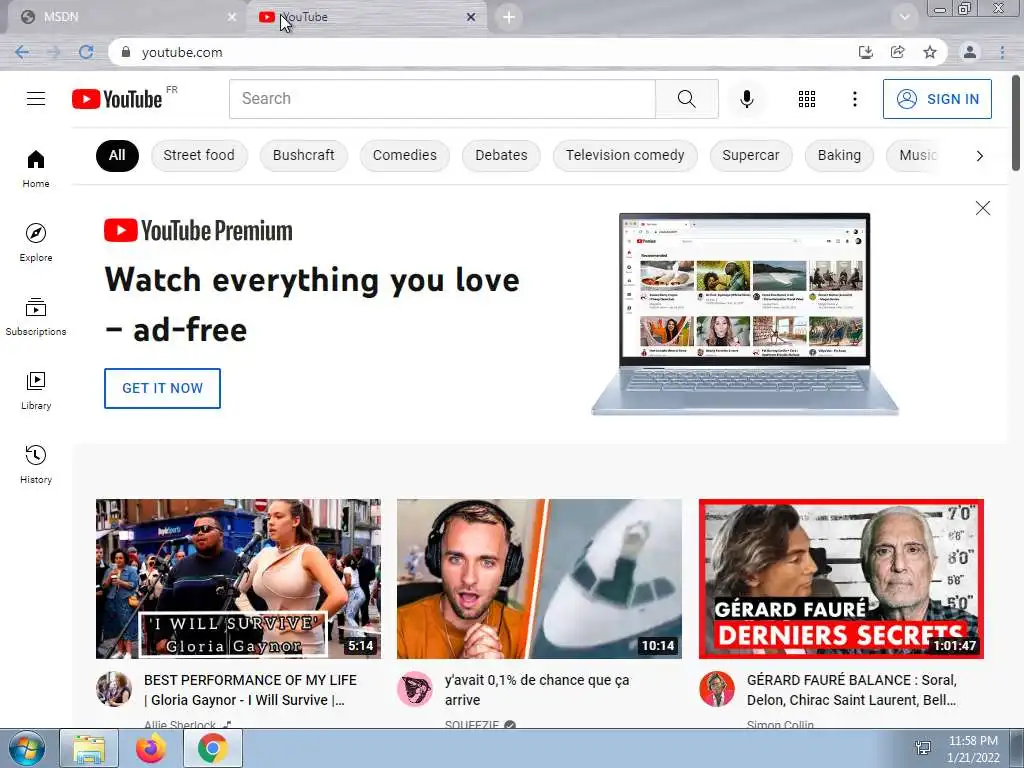Open "y'avait 0,1% de chance" title
This screenshot has height=768, width=1024.
coord(537,690)
